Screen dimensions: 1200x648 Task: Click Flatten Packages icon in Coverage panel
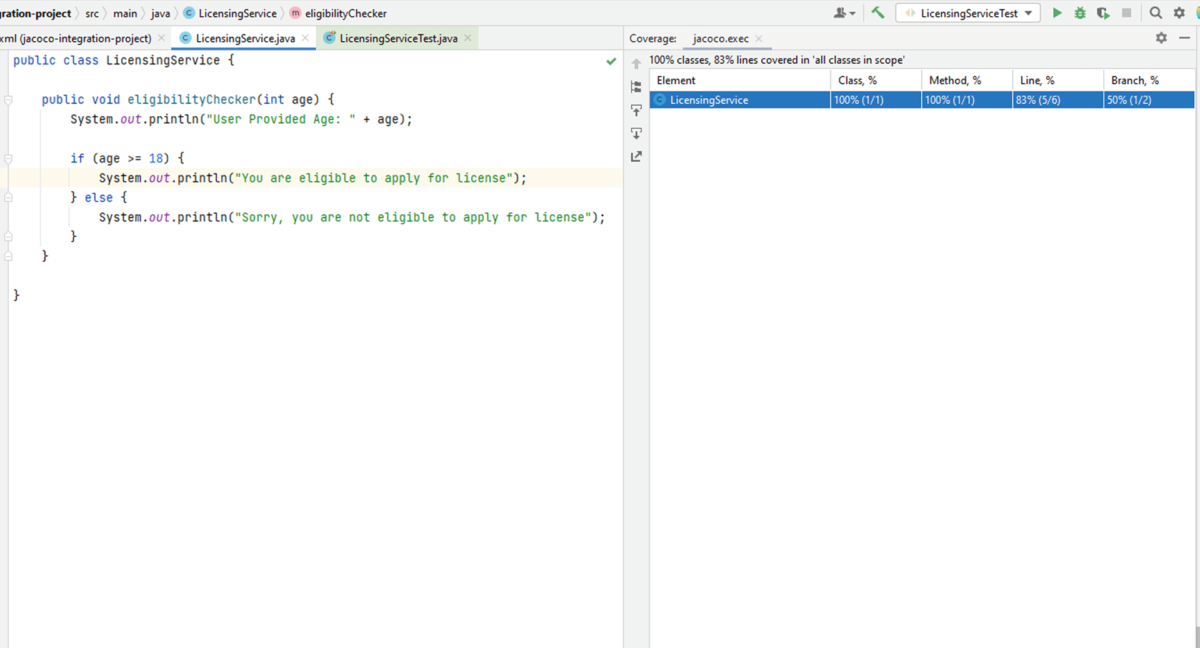click(636, 87)
